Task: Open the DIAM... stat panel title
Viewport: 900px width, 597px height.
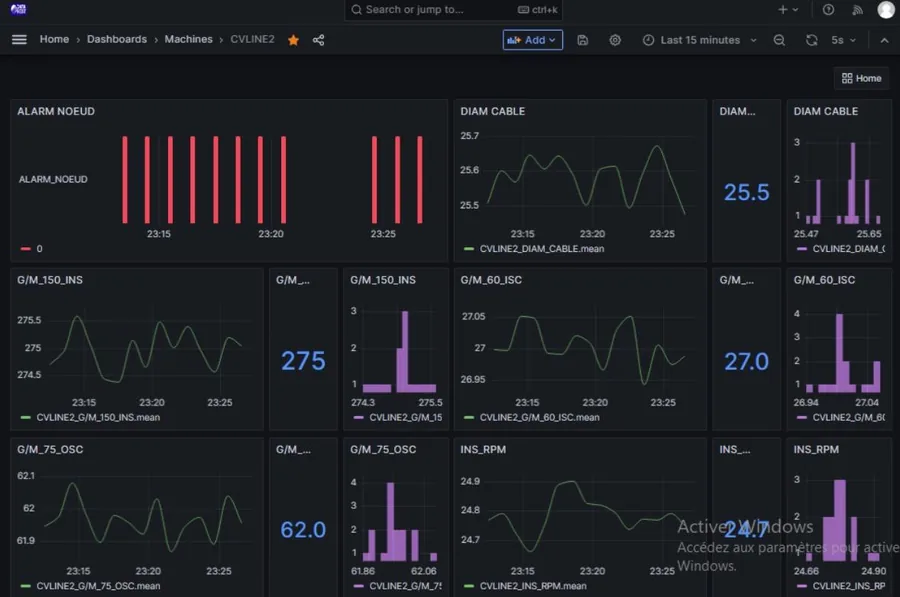Action: (x=738, y=111)
